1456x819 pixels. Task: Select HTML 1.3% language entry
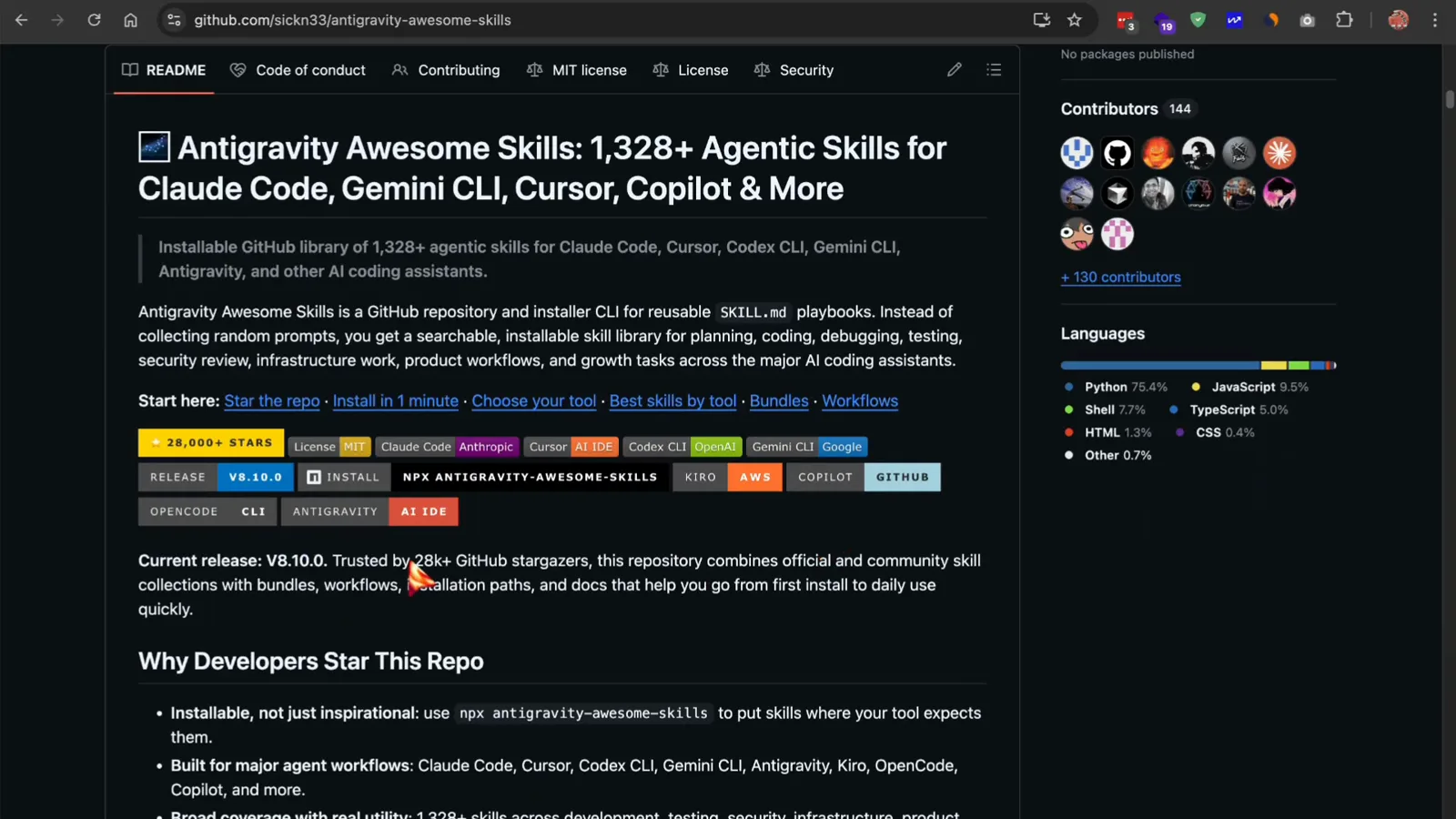tap(1108, 432)
